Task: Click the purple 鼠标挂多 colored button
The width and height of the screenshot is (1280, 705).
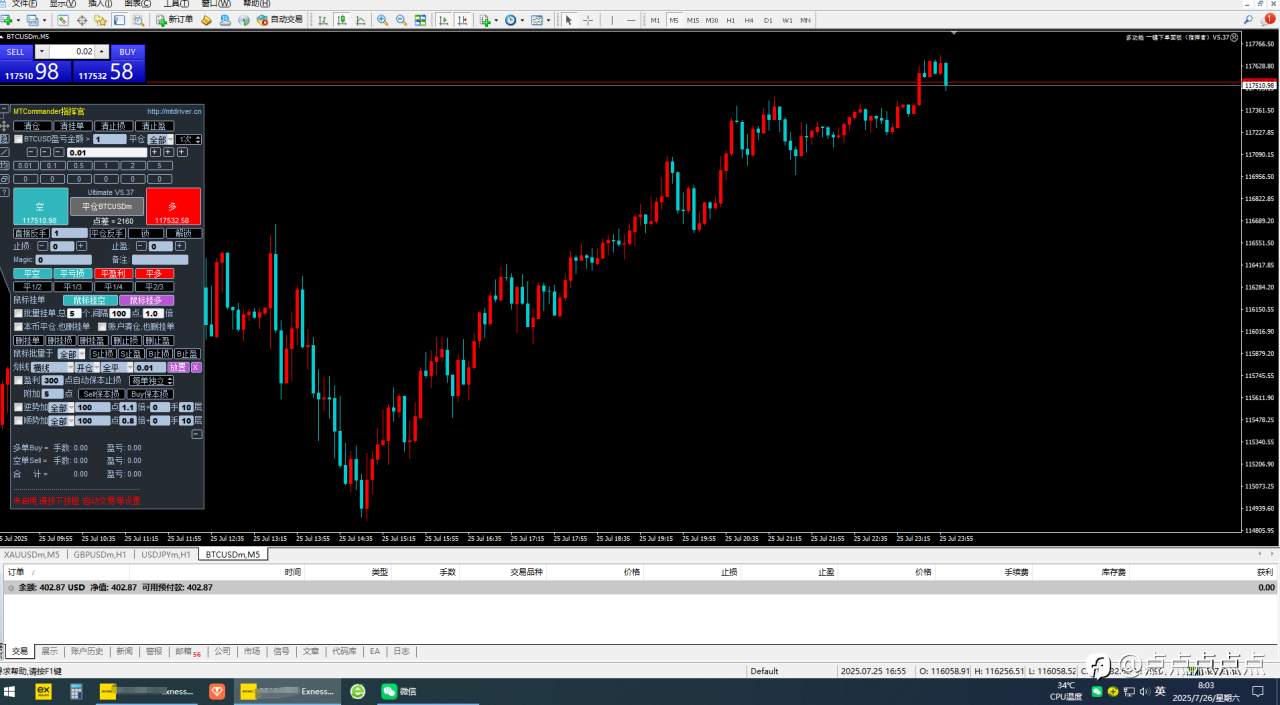Action: [146, 300]
